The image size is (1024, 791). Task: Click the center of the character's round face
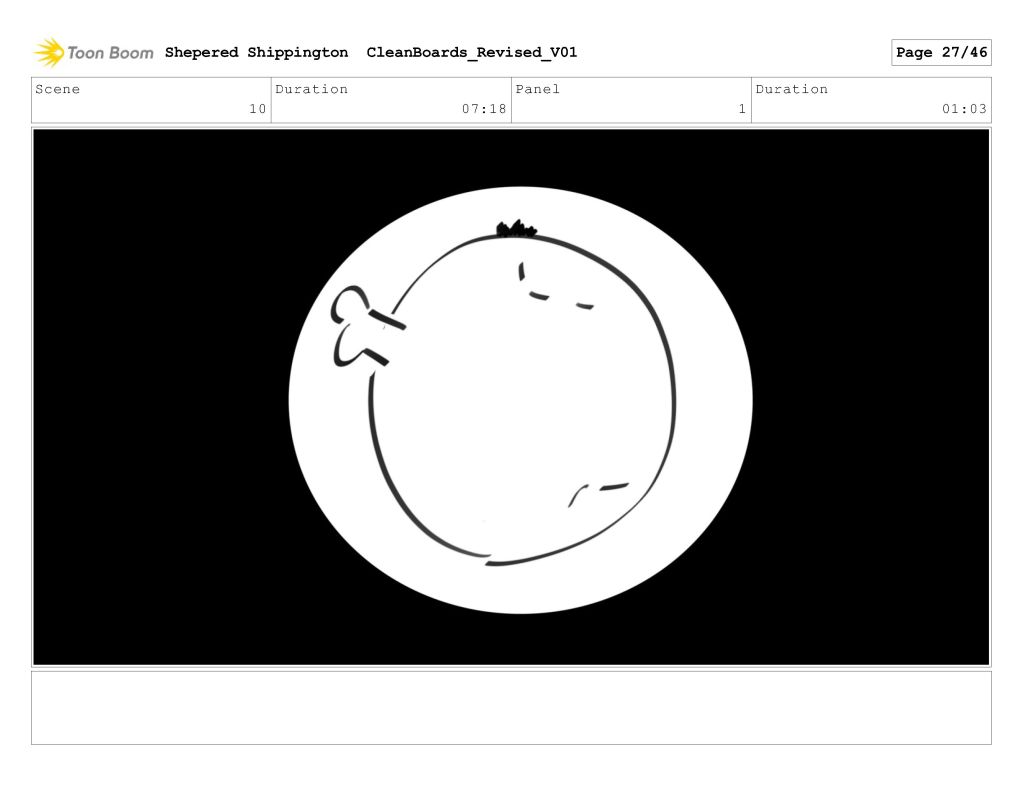520,400
